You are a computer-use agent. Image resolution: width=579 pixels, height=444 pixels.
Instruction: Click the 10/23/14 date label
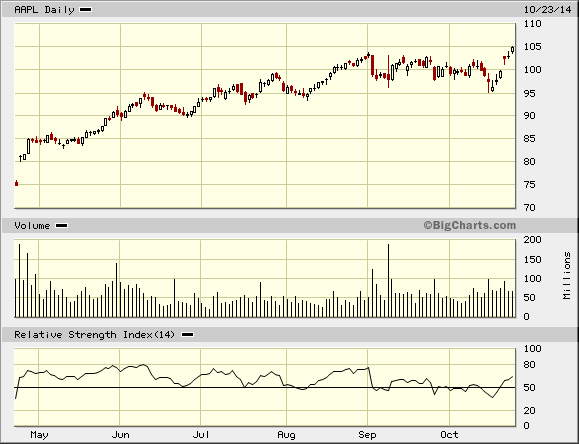(x=547, y=10)
